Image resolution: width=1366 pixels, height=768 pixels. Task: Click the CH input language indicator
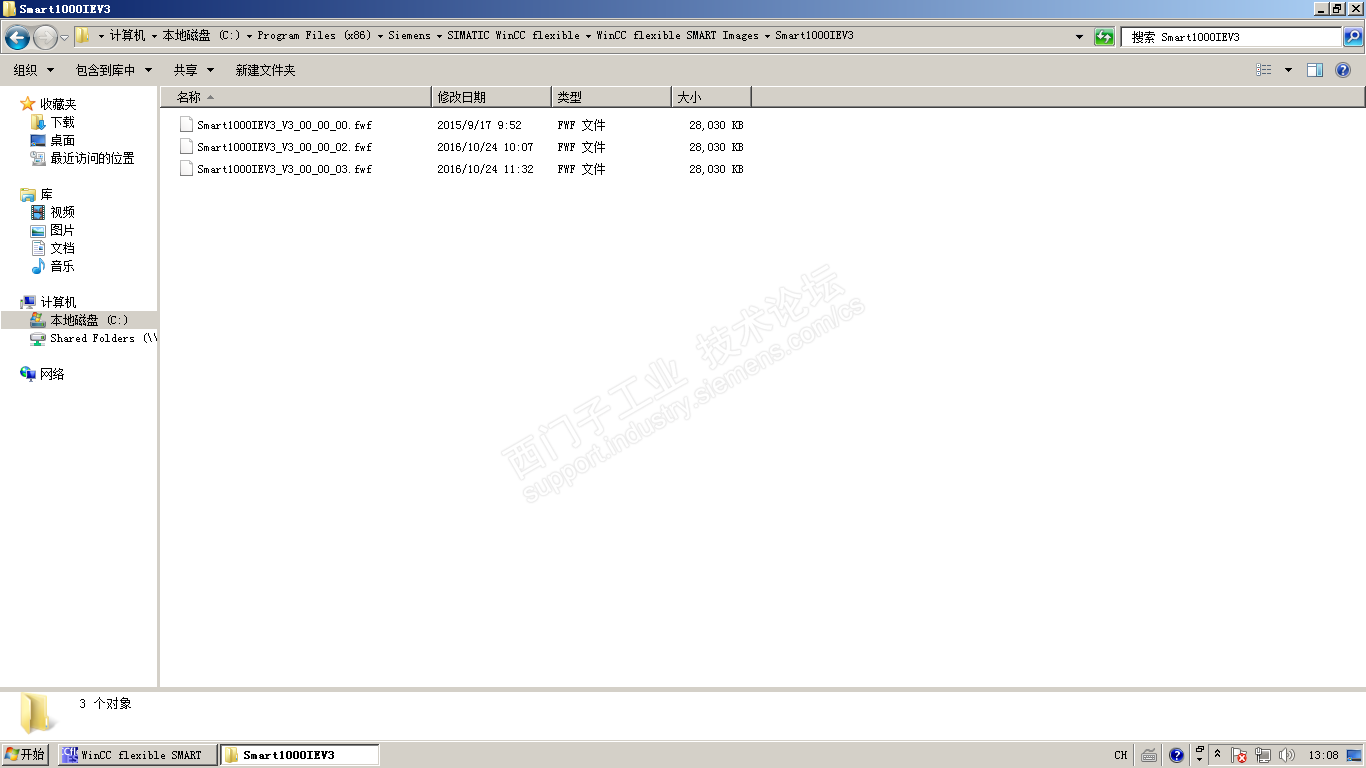[1121, 755]
